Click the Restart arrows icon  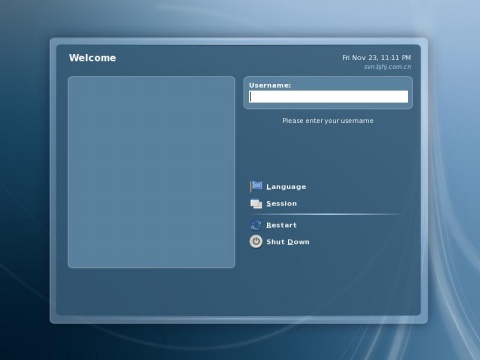[x=256, y=225]
